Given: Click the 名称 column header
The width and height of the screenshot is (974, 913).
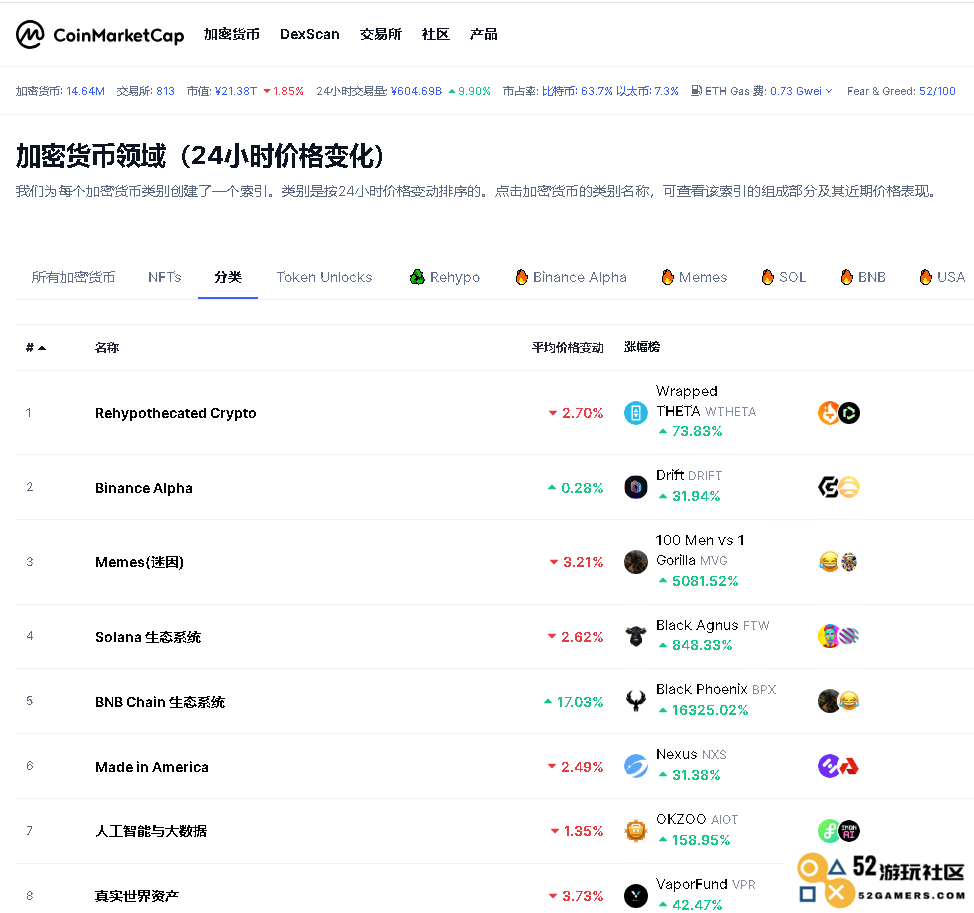Looking at the screenshot, I should pyautogui.click(x=107, y=348).
